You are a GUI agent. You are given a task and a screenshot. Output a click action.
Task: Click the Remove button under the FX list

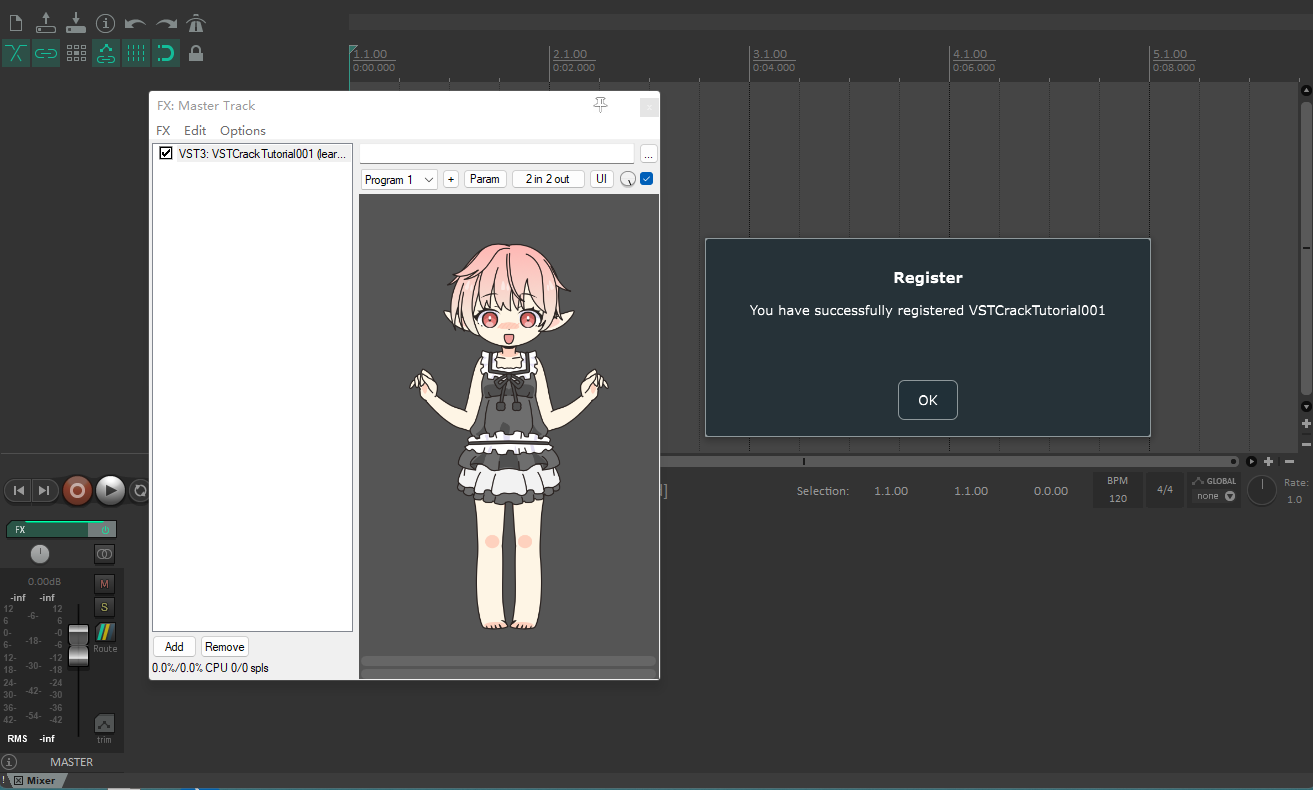tap(225, 647)
